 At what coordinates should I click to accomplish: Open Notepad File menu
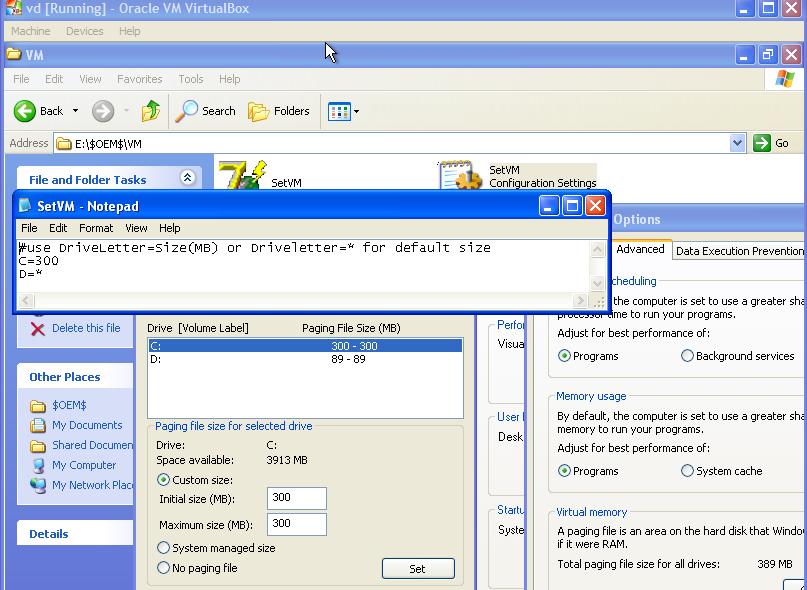coord(29,228)
